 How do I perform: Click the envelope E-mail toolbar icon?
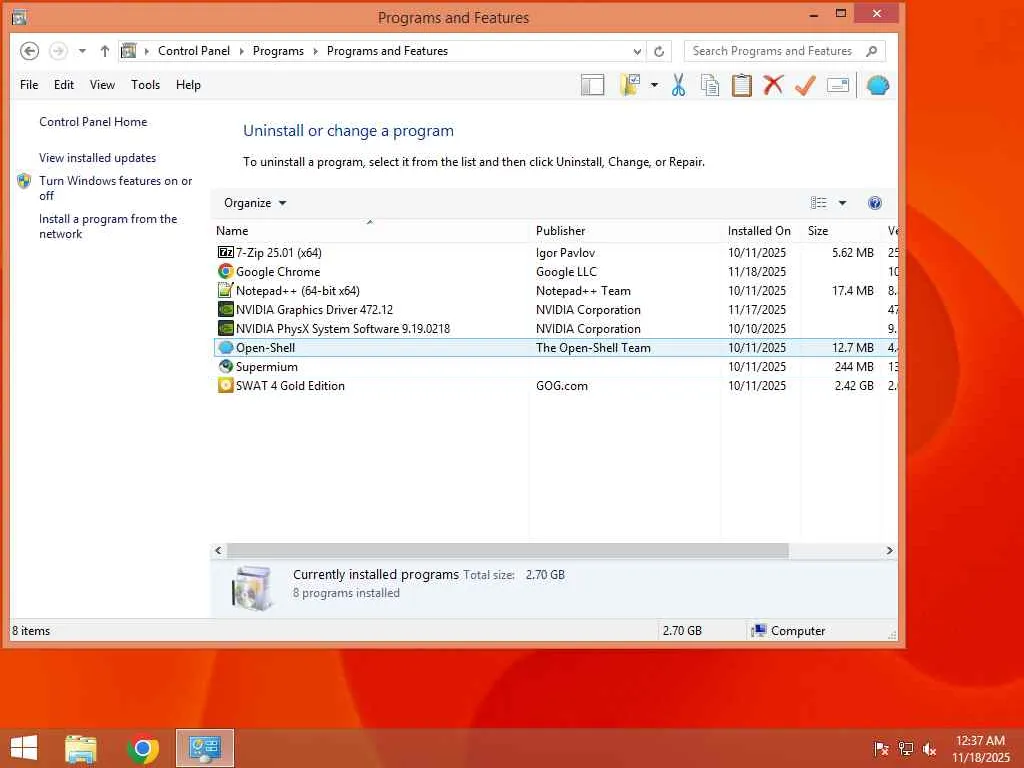point(838,85)
